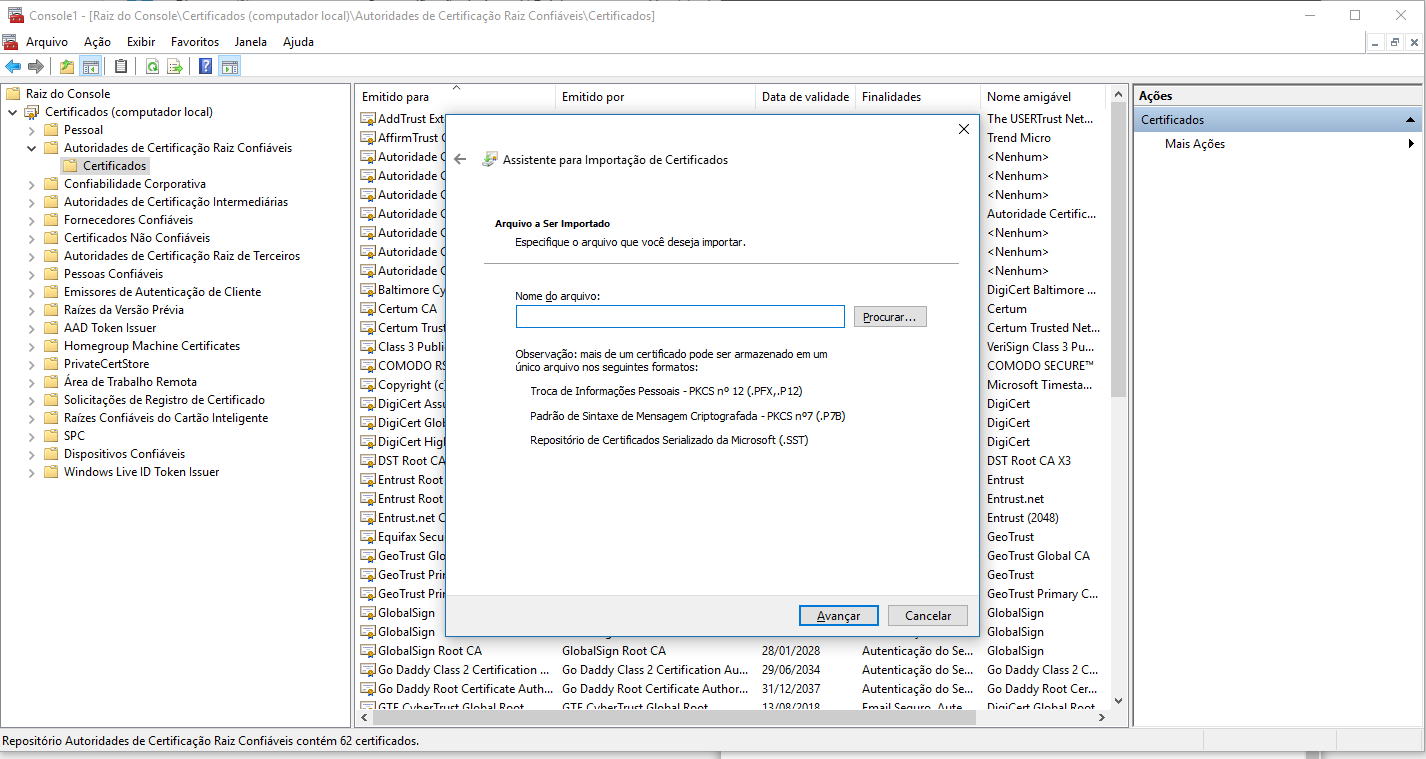Open the Arquivo menu
The height and width of the screenshot is (759, 1426).
coord(47,42)
